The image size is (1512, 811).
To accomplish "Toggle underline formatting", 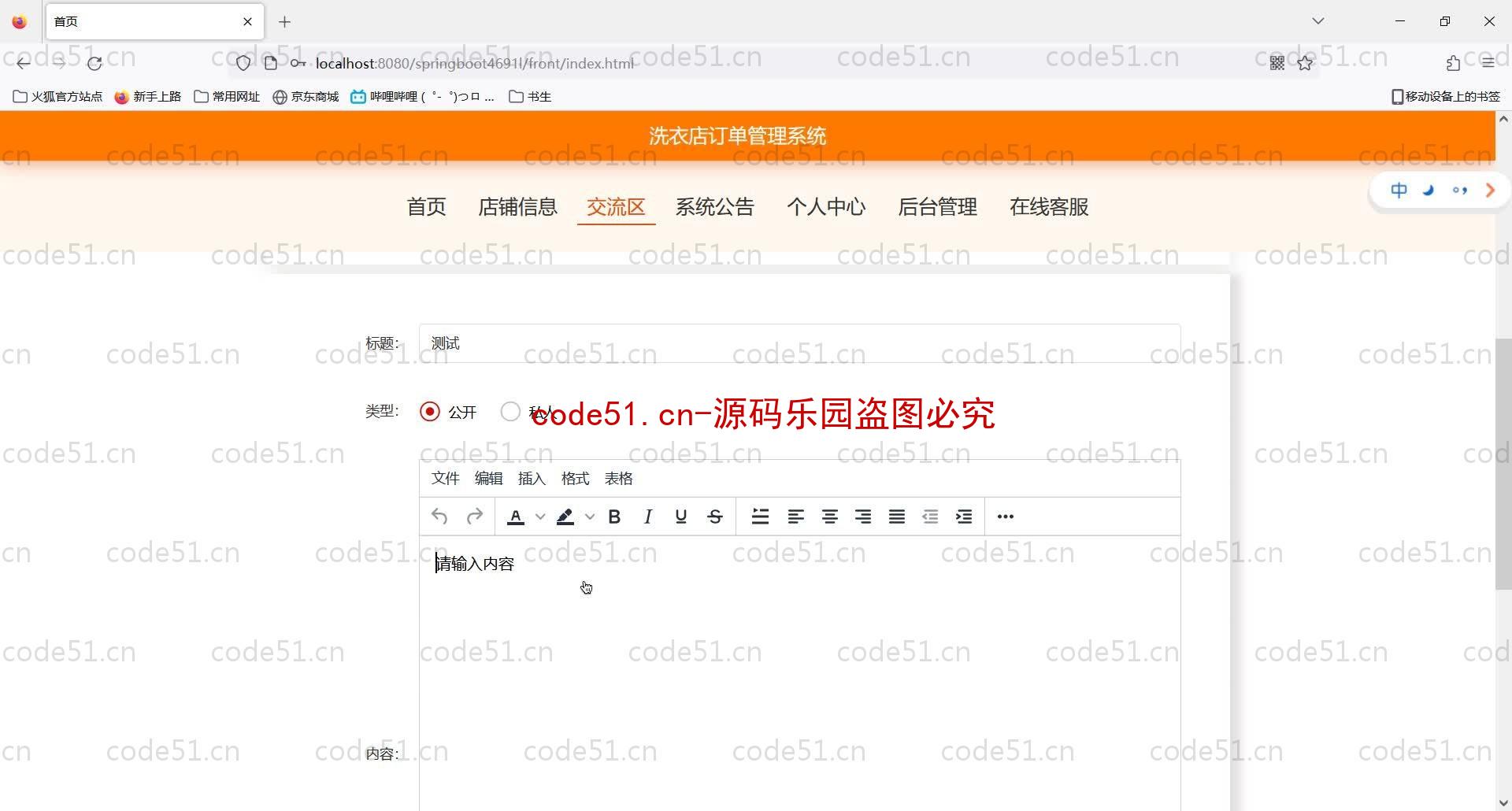I will pyautogui.click(x=681, y=517).
